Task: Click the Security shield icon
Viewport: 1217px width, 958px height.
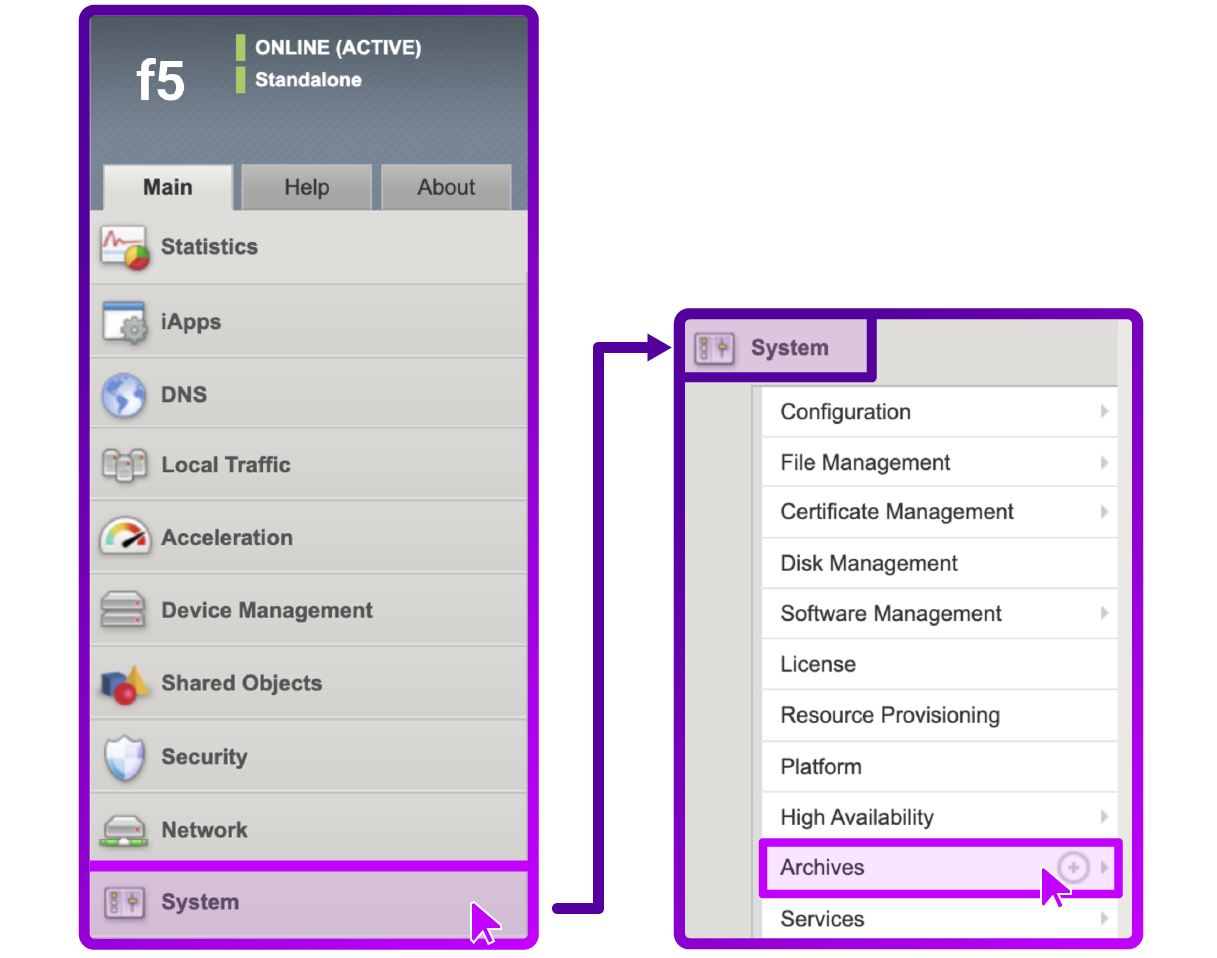Action: [x=124, y=756]
